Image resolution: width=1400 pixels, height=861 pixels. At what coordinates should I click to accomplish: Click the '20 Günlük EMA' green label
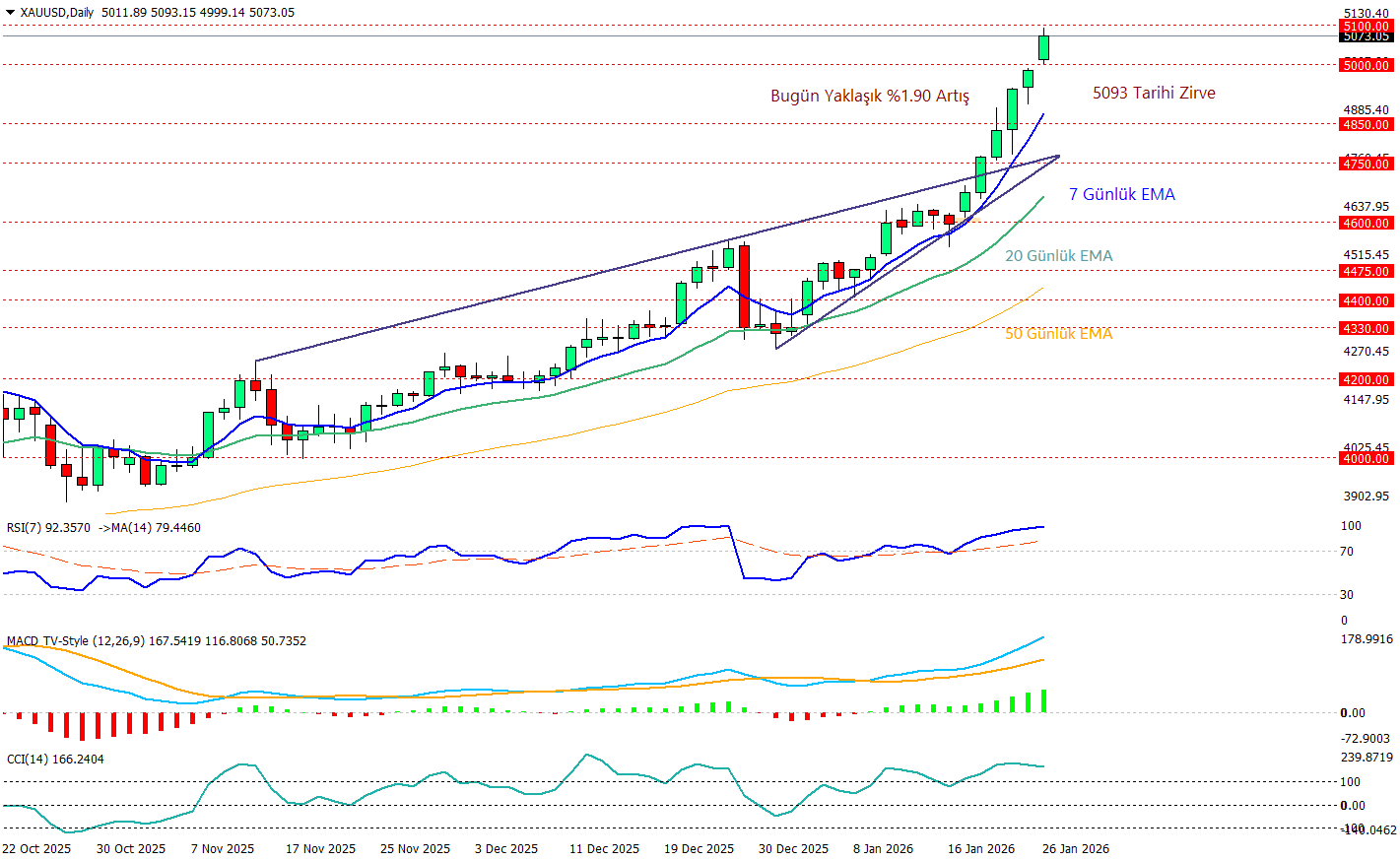click(1058, 255)
